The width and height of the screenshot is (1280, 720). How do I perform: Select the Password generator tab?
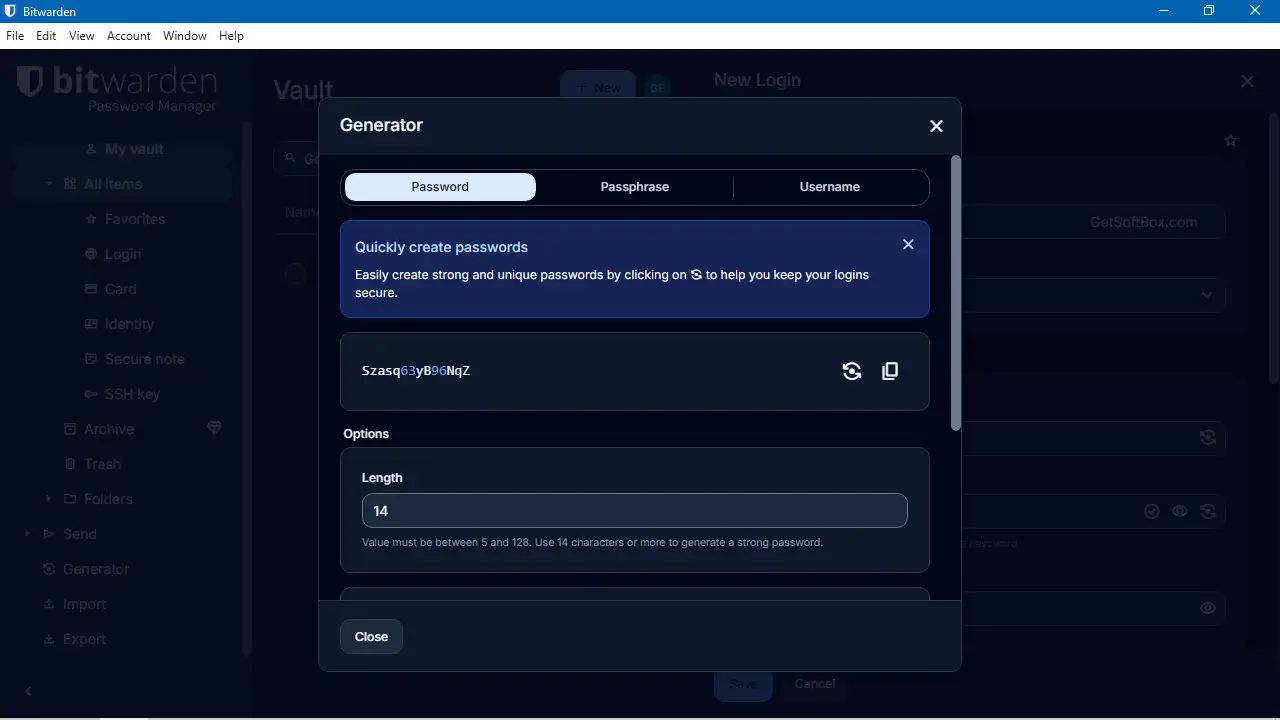click(440, 187)
